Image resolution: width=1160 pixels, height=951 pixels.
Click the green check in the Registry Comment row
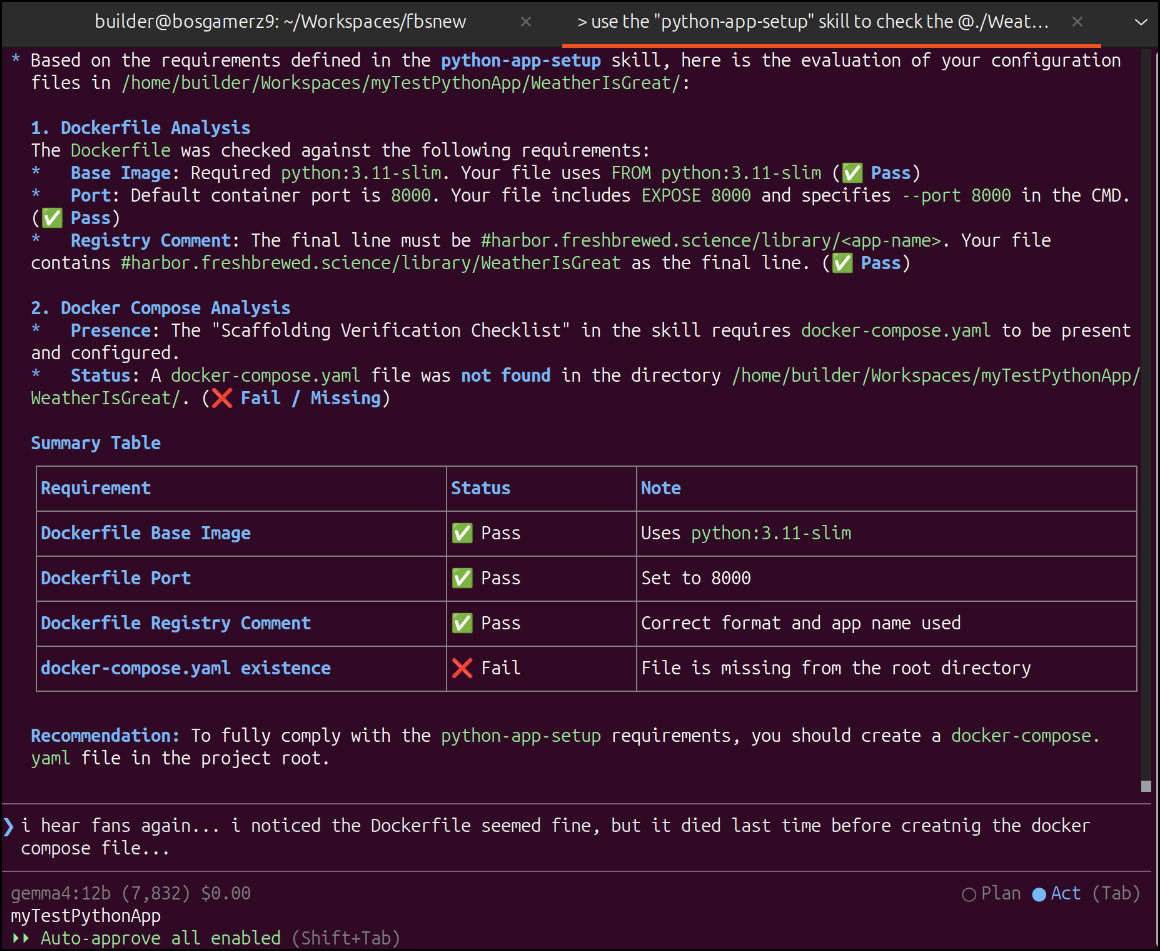(462, 623)
